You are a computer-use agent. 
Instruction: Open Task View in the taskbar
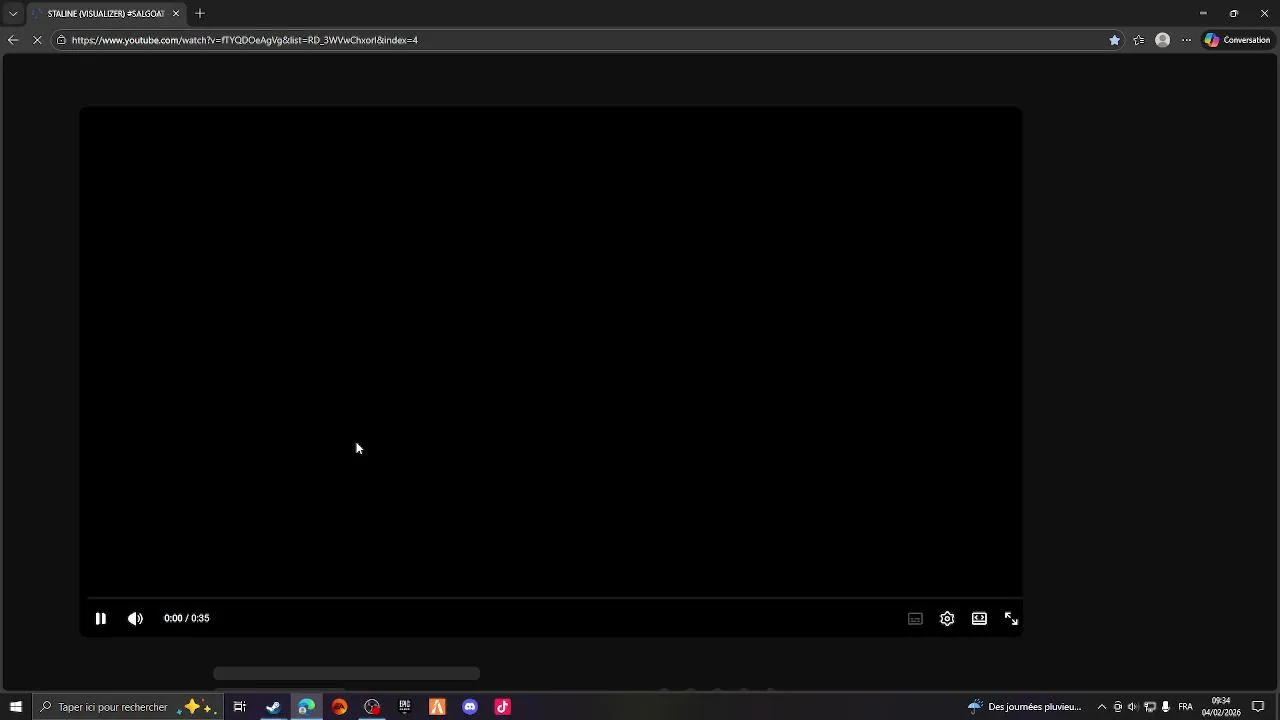pyautogui.click(x=240, y=707)
